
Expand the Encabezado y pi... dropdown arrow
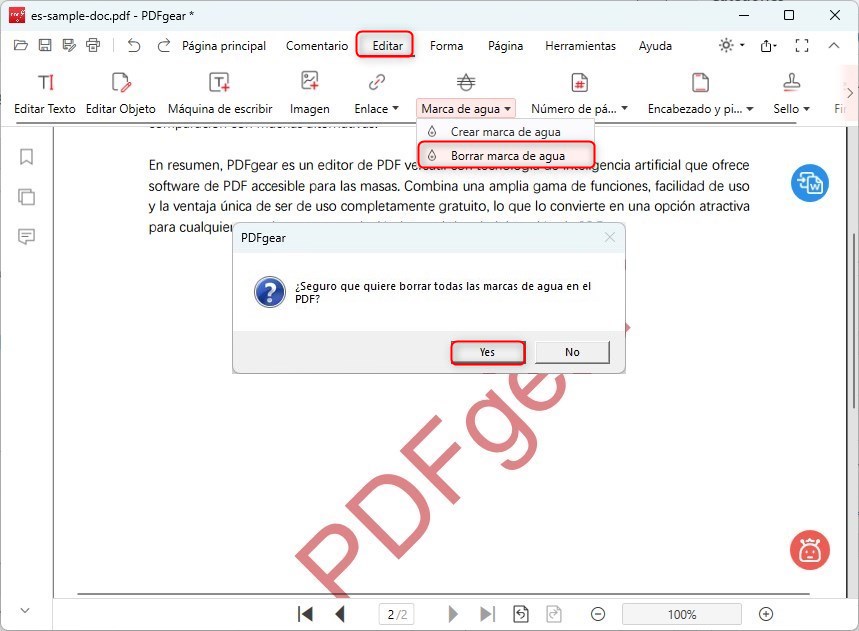coord(750,109)
